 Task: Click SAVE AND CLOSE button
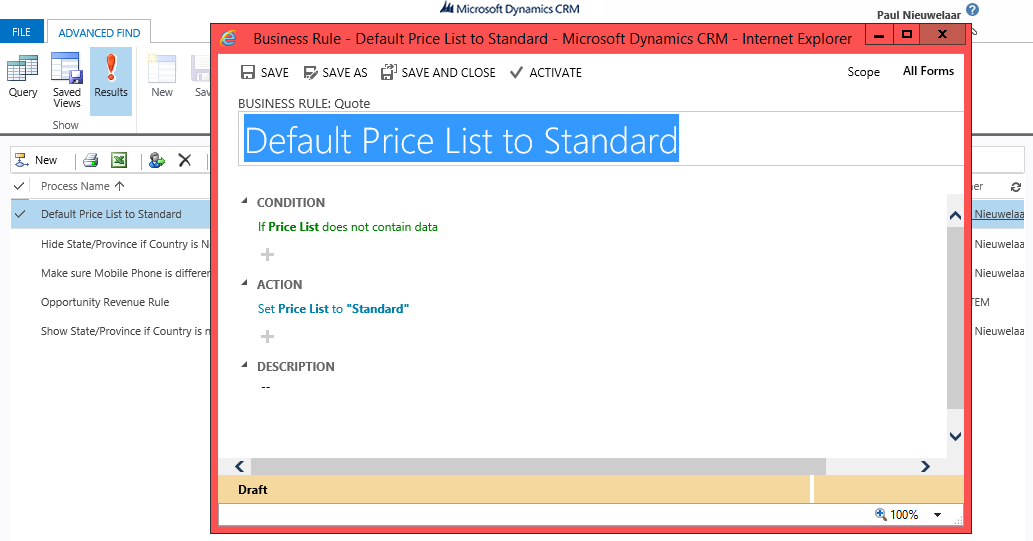[438, 72]
